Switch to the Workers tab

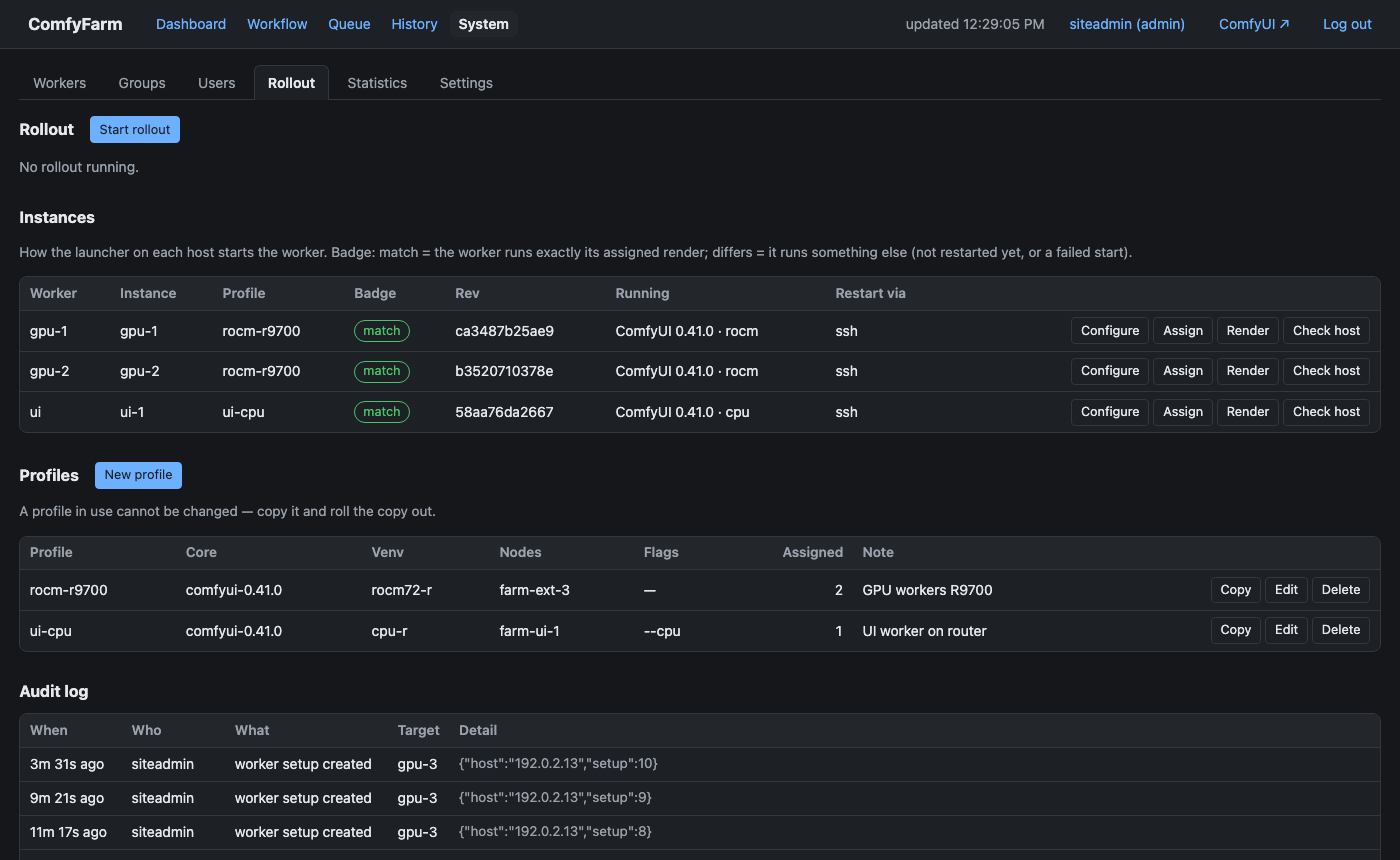point(60,83)
